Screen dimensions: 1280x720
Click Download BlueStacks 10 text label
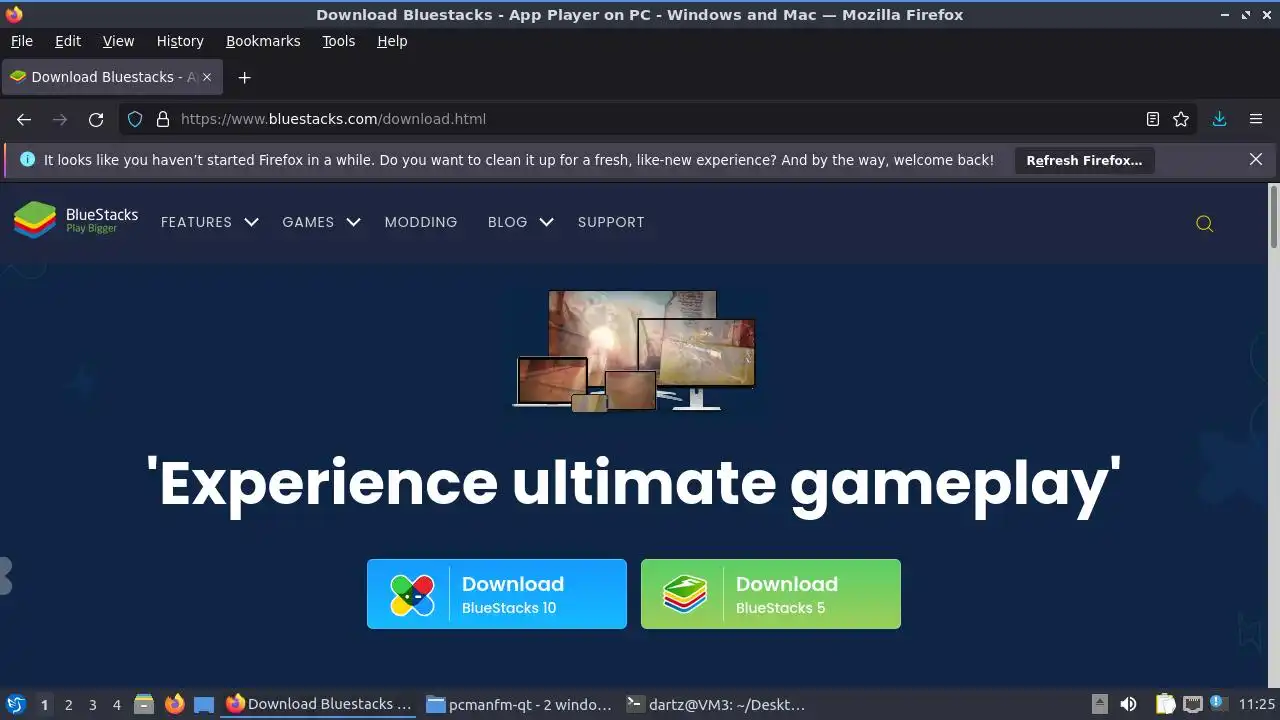[x=512, y=594]
